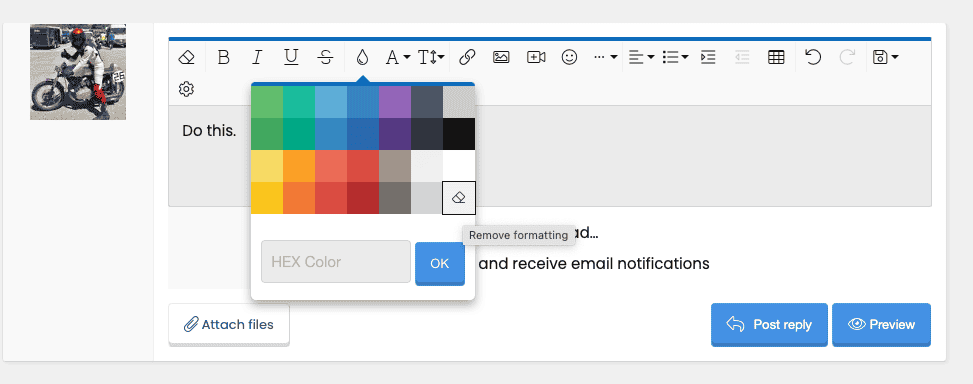This screenshot has width=973, height=384.
Task: Pick the turquoise color swatch
Action: (x=299, y=102)
